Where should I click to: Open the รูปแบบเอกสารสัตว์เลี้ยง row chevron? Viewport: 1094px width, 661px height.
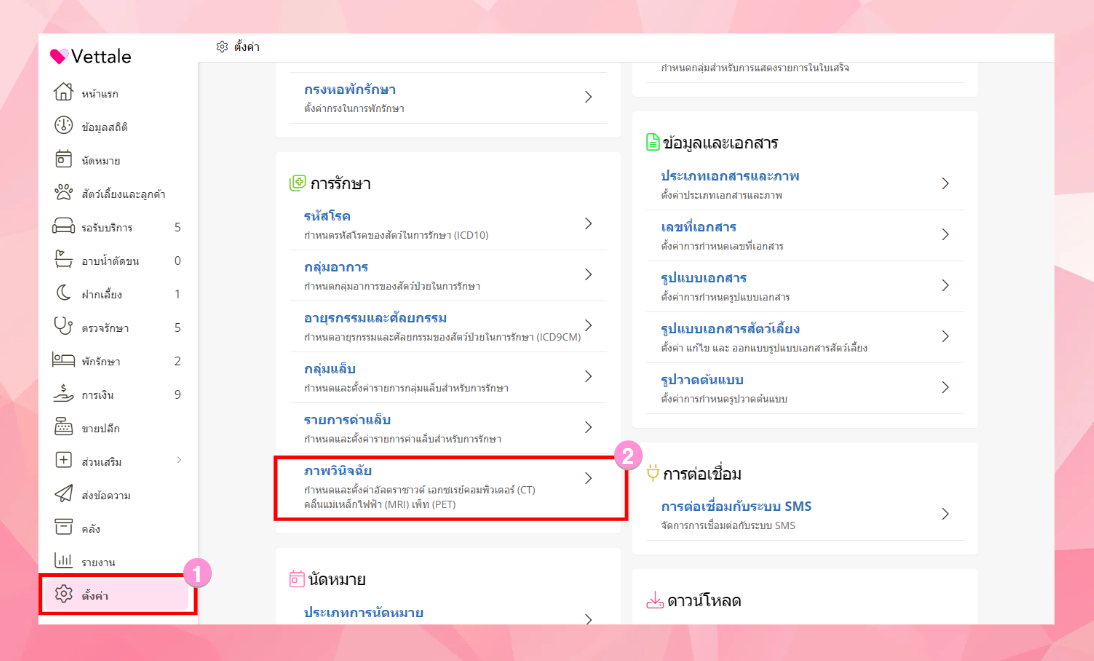(945, 336)
